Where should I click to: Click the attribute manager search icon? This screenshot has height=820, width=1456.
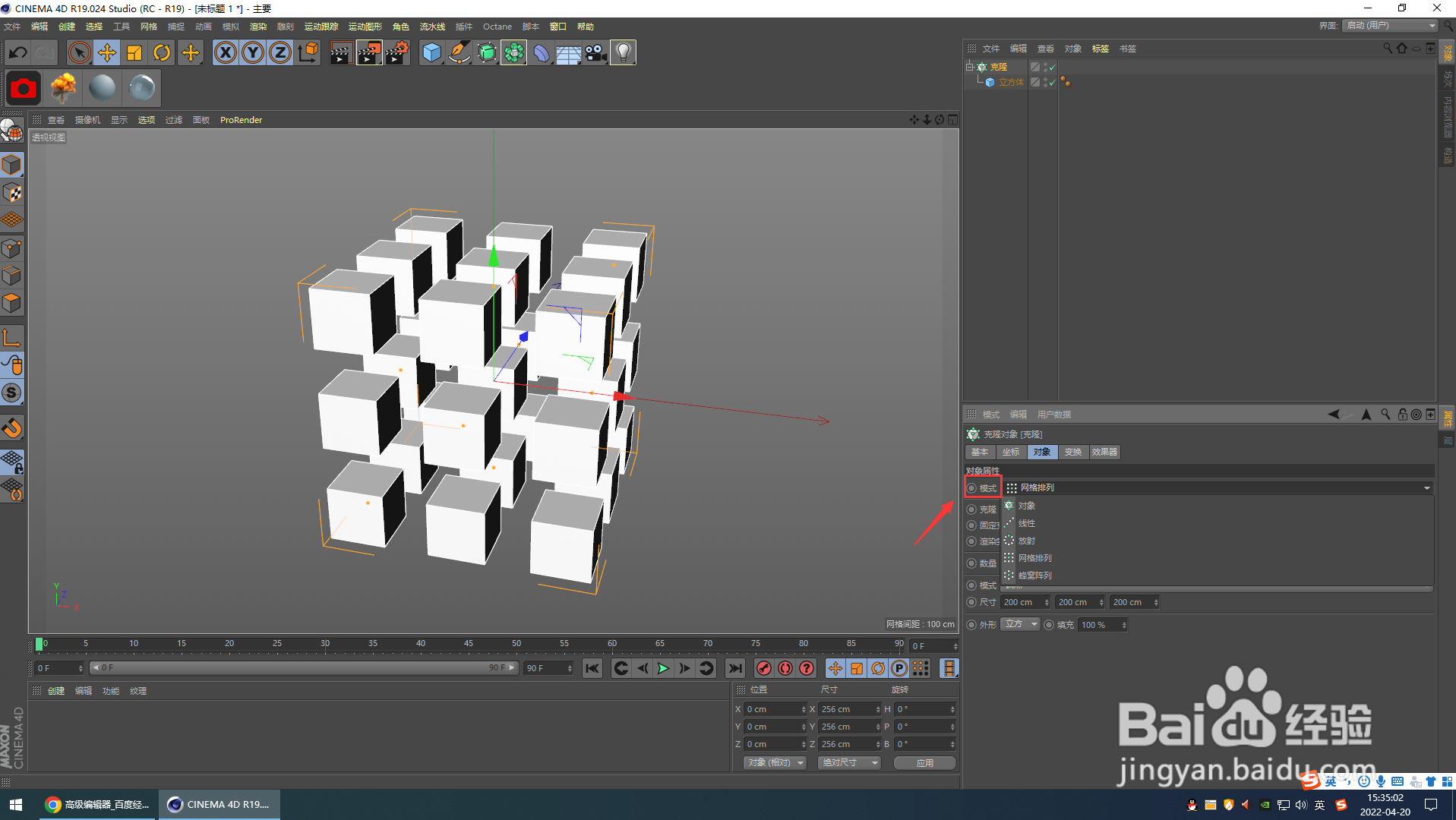tap(1385, 415)
